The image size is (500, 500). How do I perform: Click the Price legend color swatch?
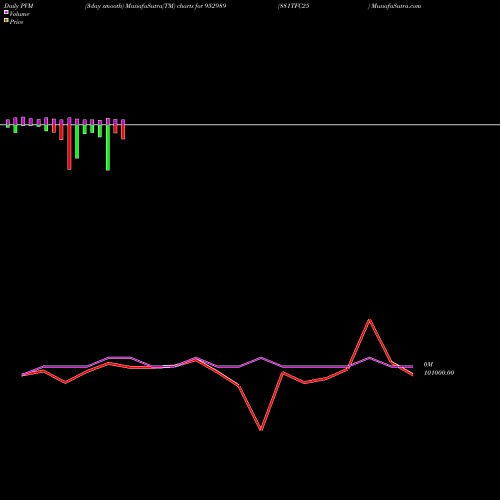[6, 21]
